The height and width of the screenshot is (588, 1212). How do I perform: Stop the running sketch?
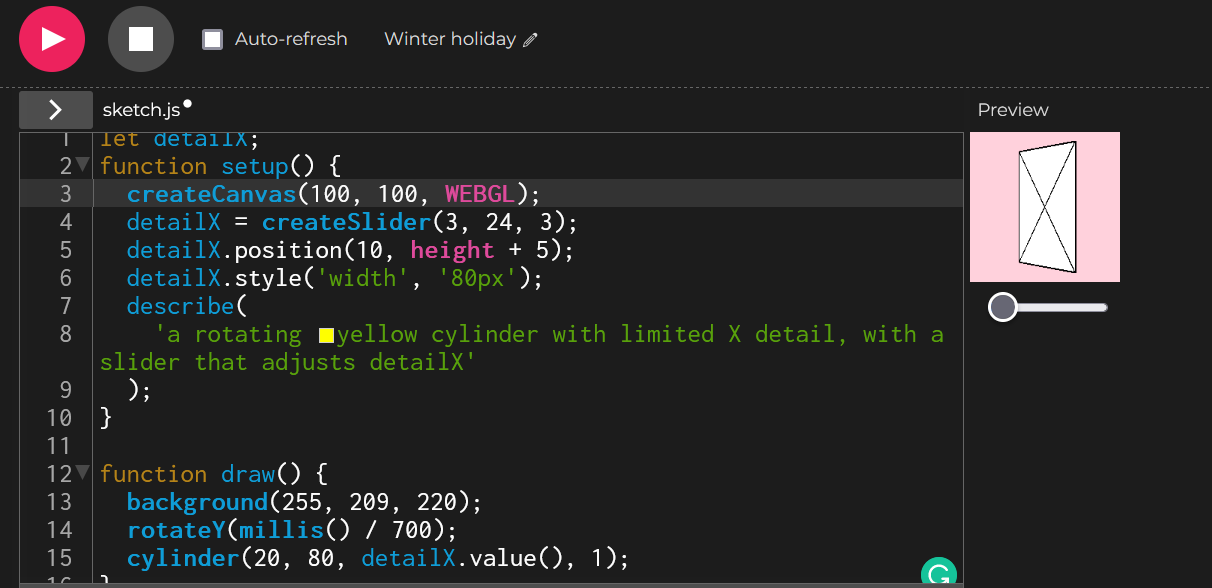(141, 39)
